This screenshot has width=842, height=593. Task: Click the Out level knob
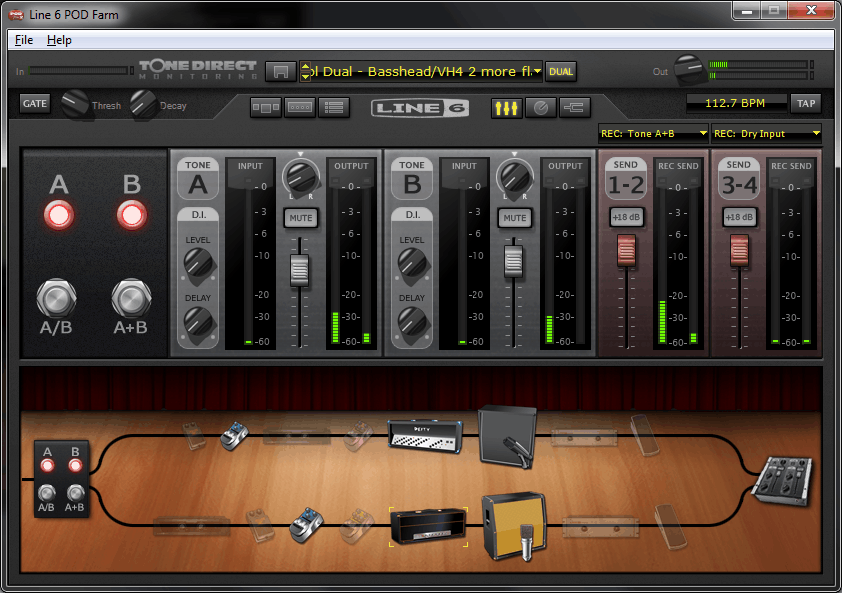coord(689,70)
